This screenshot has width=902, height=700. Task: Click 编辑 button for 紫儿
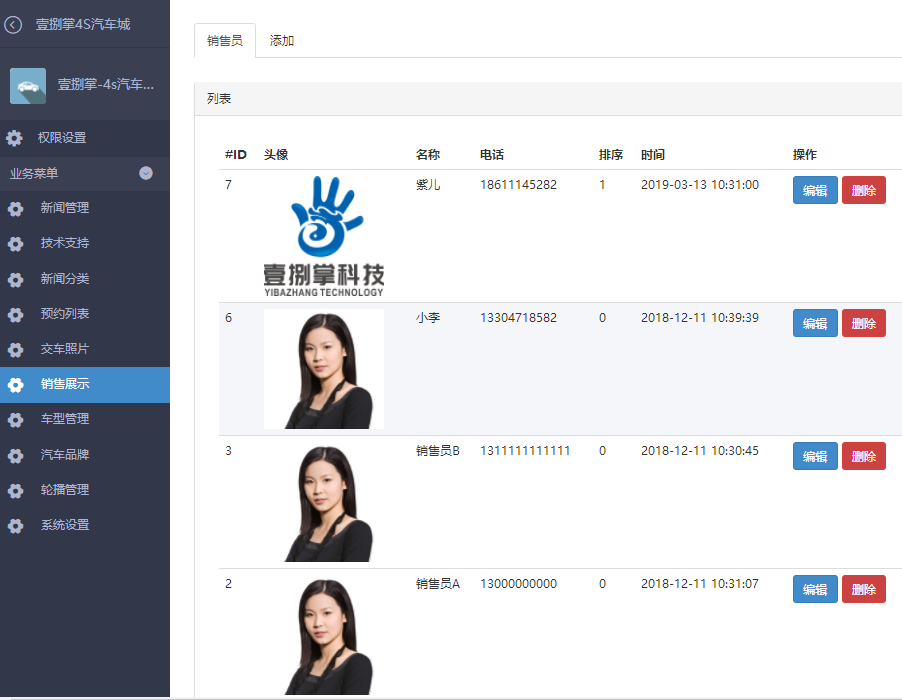(815, 190)
